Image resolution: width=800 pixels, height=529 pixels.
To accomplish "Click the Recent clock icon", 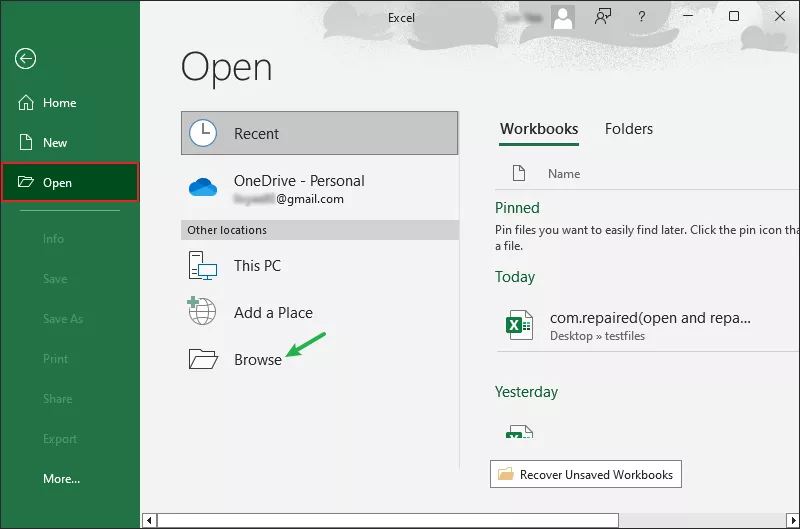I will (x=203, y=133).
